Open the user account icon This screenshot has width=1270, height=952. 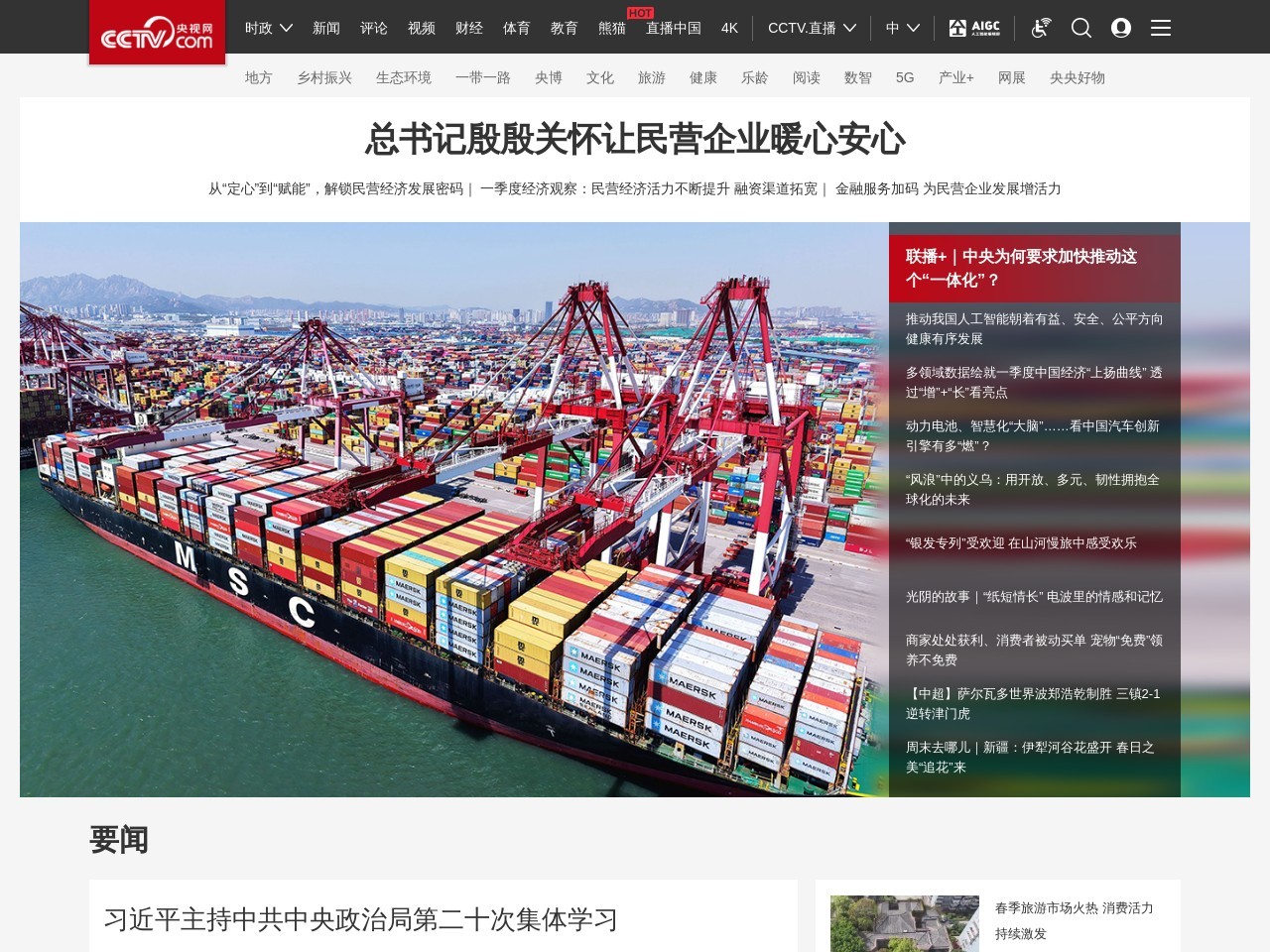tap(1121, 28)
